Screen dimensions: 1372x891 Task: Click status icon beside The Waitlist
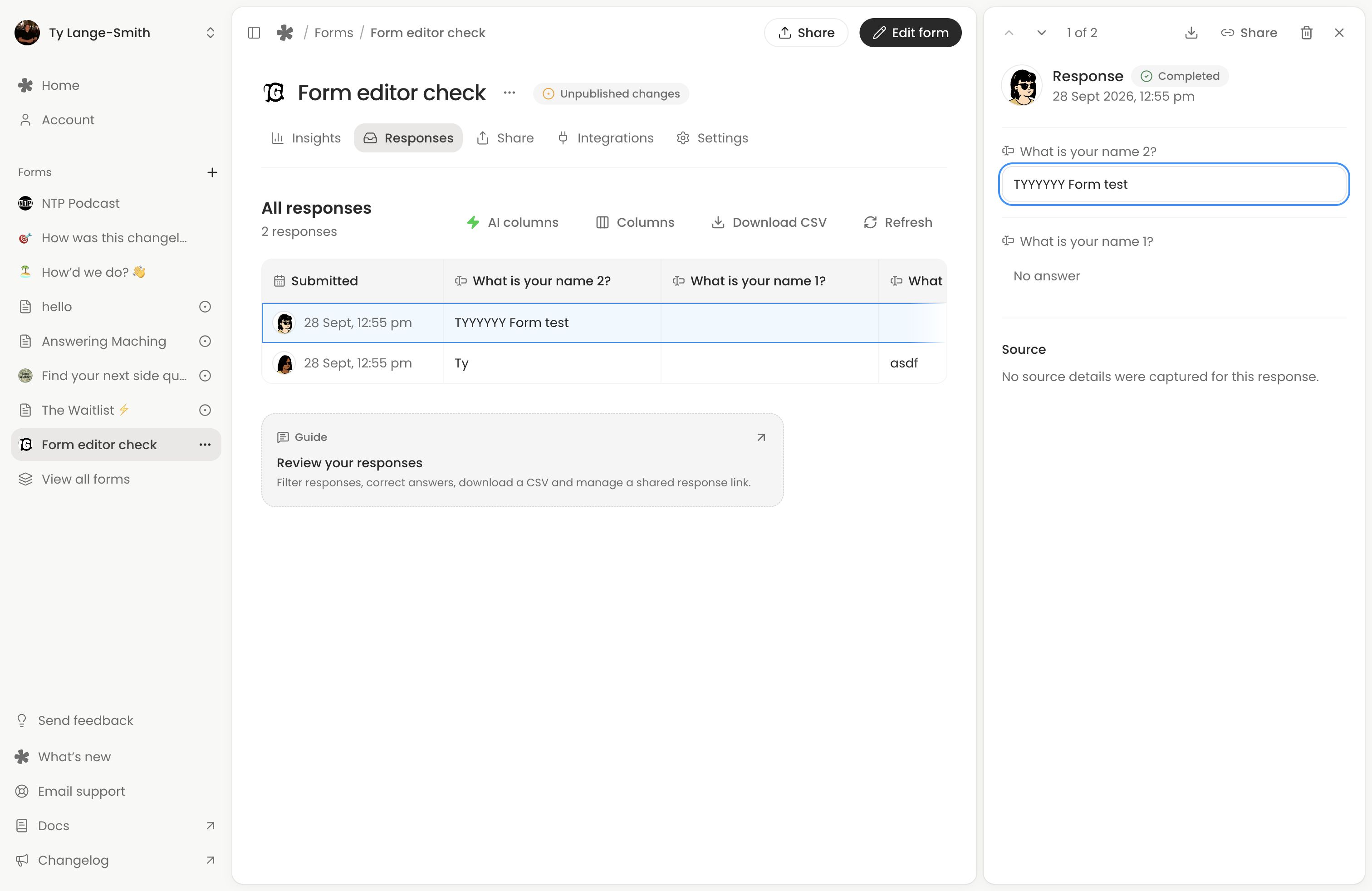tap(205, 411)
